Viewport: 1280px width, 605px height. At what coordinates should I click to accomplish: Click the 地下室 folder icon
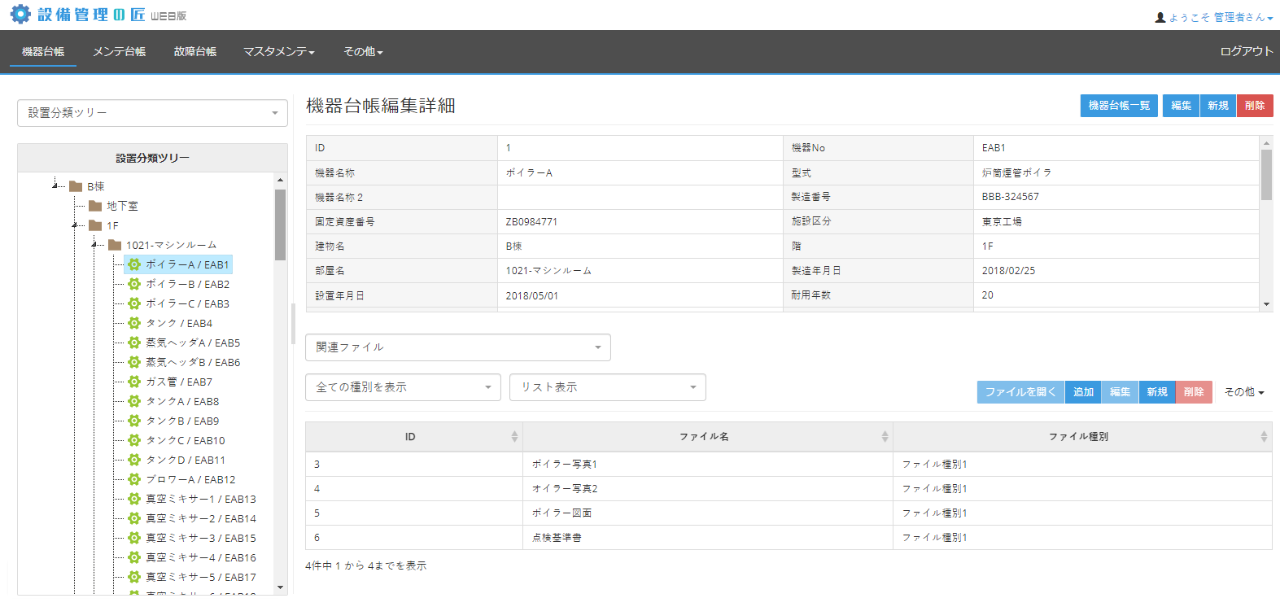[x=96, y=206]
